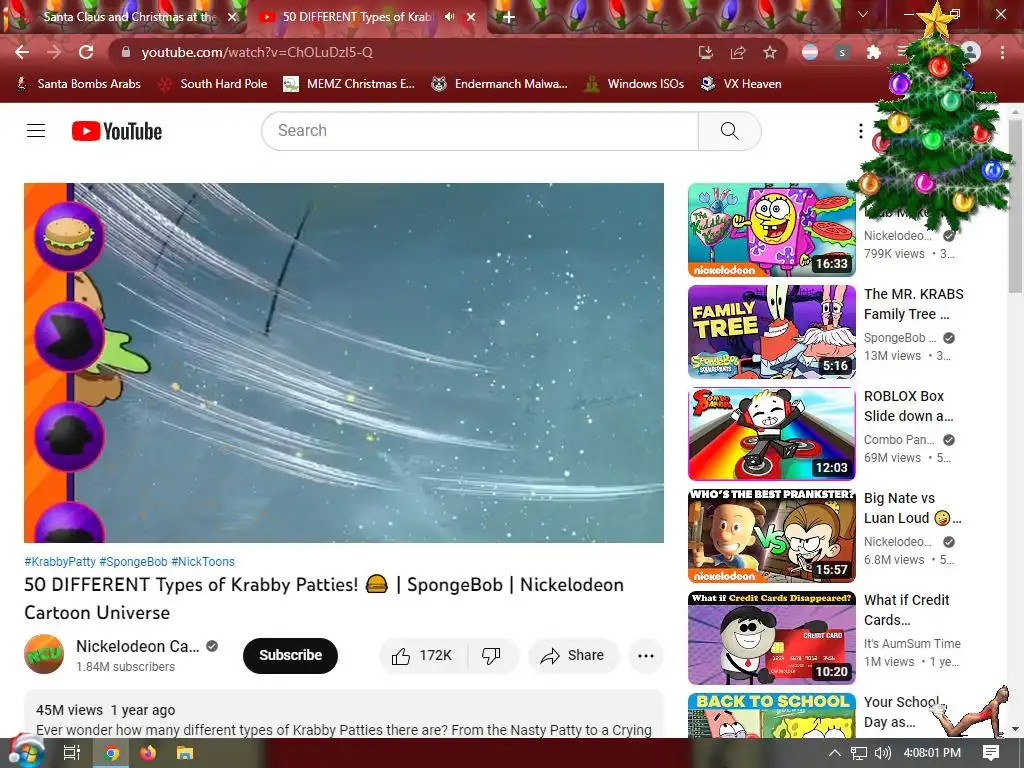The height and width of the screenshot is (768, 1024).
Task: Open the South Hard Pole bookmark
Action: click(214, 84)
